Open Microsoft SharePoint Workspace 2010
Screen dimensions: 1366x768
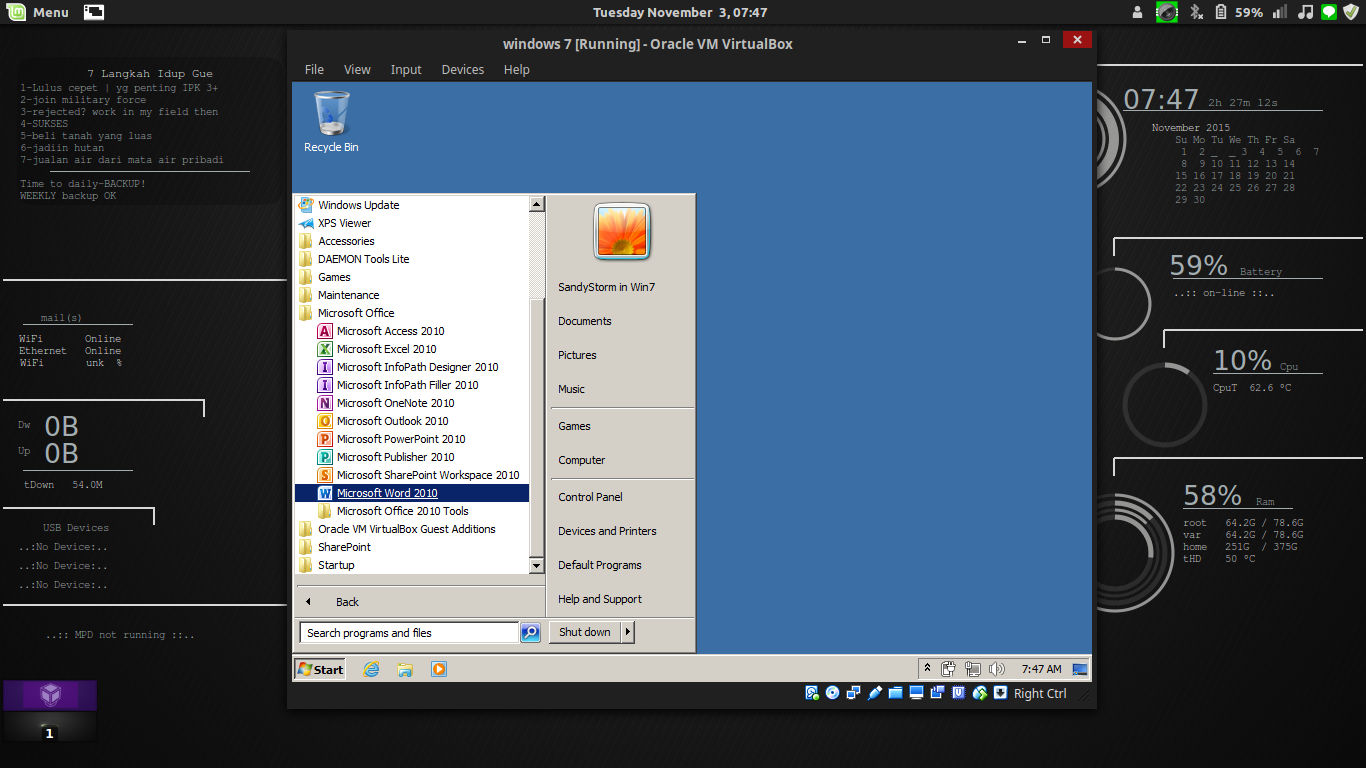pyautogui.click(x=418, y=475)
